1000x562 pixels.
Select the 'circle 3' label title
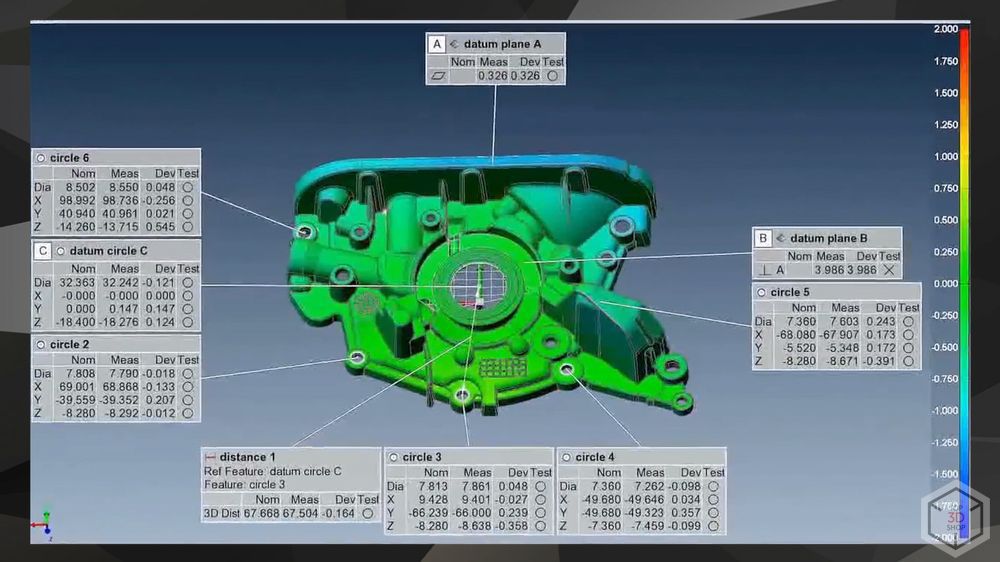pos(422,457)
